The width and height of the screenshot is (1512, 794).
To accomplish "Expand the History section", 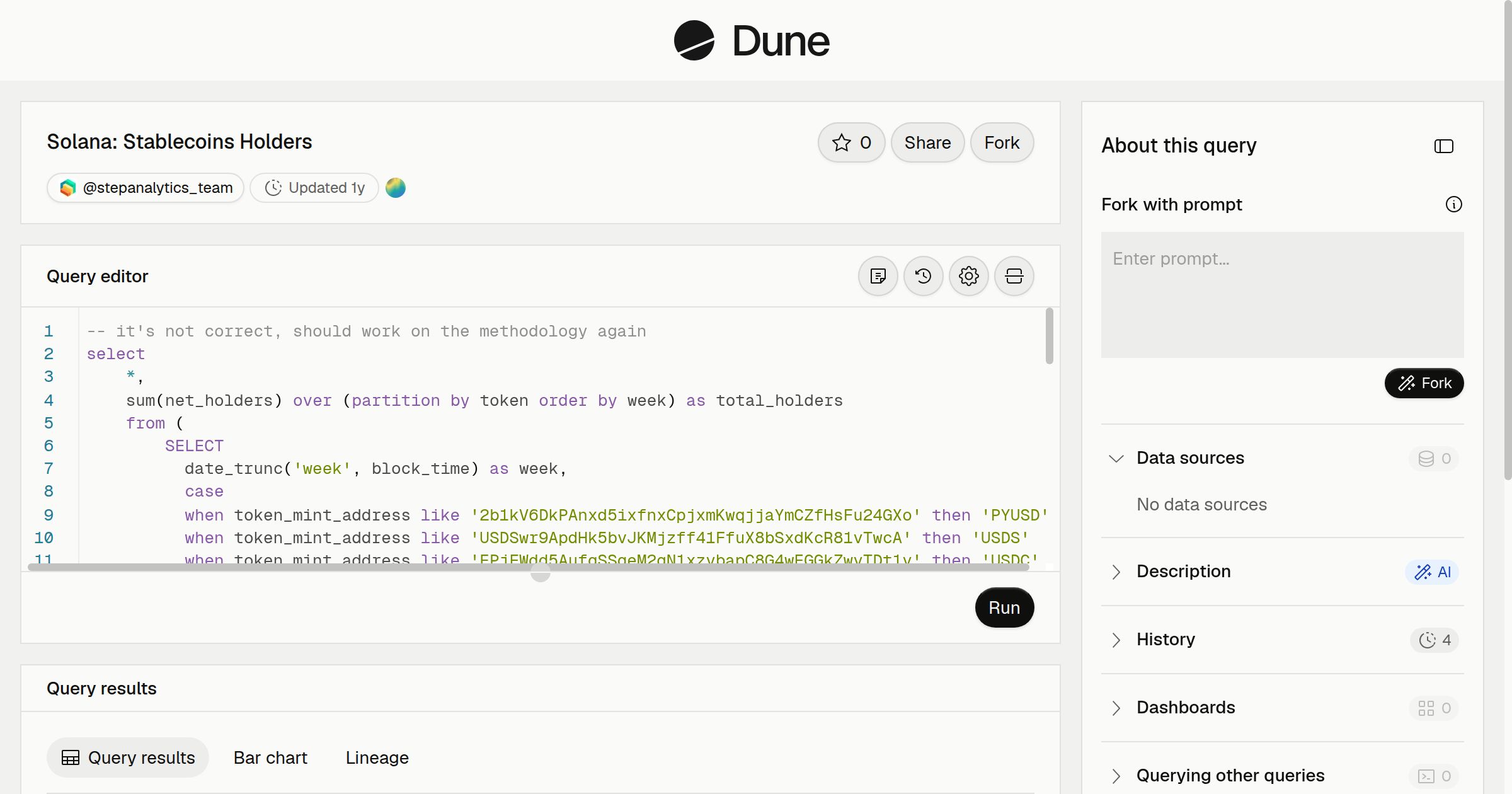I will point(1116,640).
